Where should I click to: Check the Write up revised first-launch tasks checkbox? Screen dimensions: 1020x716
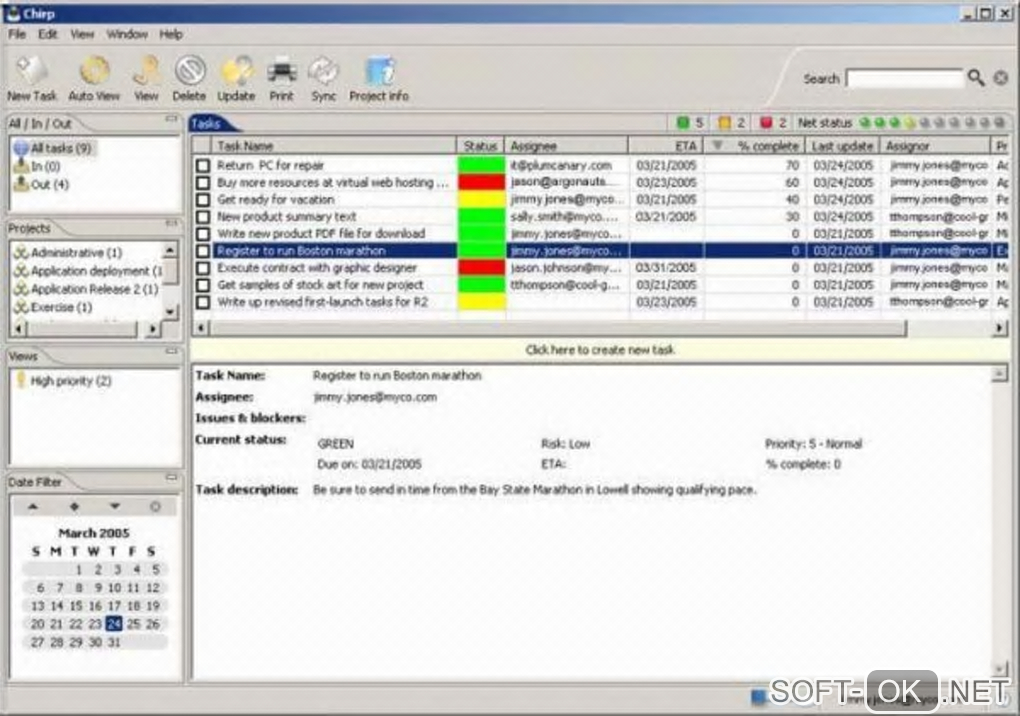click(x=203, y=302)
